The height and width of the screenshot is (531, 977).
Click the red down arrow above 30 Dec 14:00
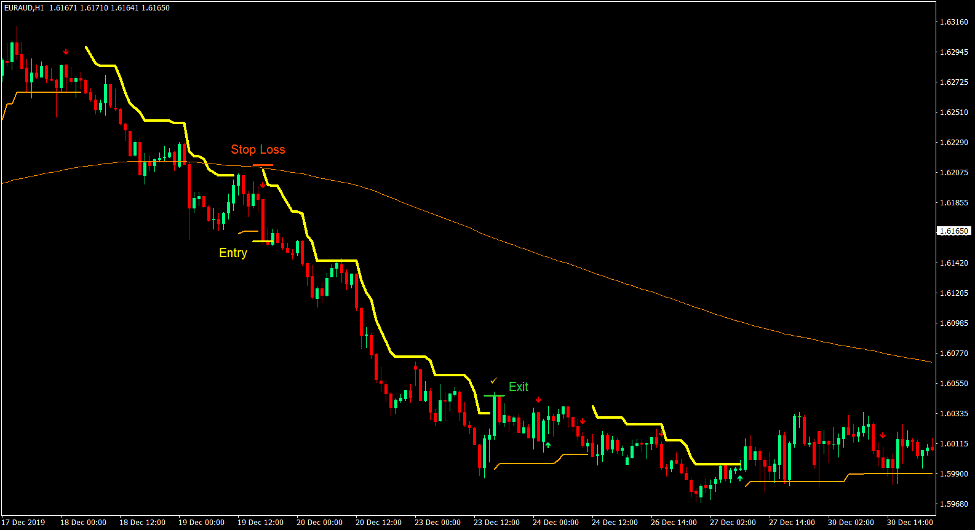click(x=883, y=434)
